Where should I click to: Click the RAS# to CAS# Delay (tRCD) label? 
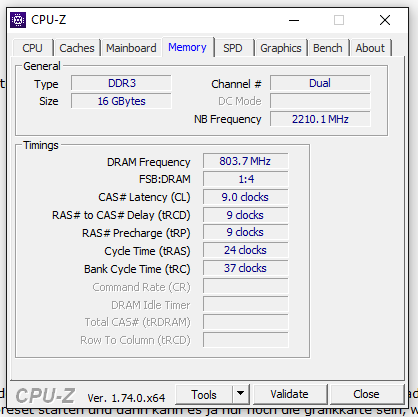121,215
